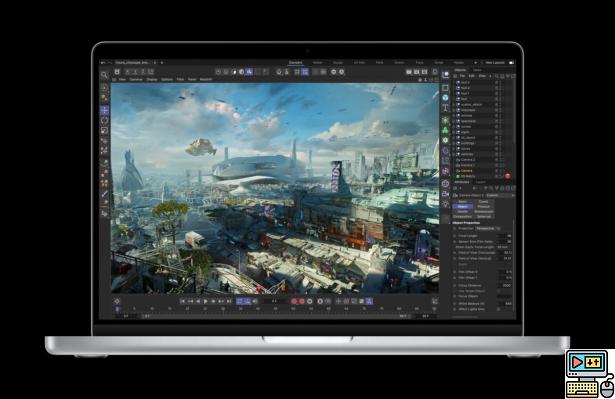The image size is (615, 399).
Task: Select the Basic attribute button
Action: 463,202
